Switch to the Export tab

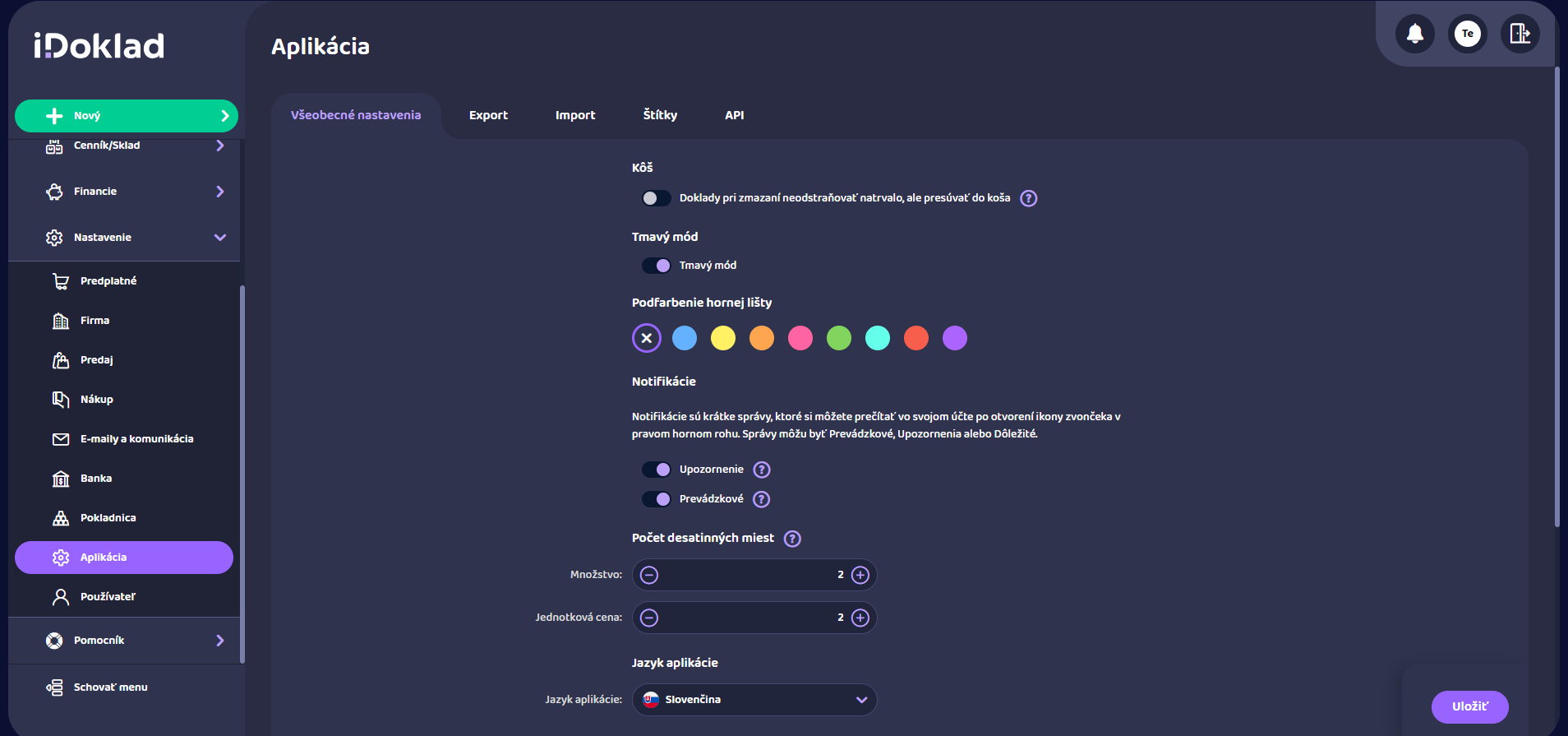488,115
